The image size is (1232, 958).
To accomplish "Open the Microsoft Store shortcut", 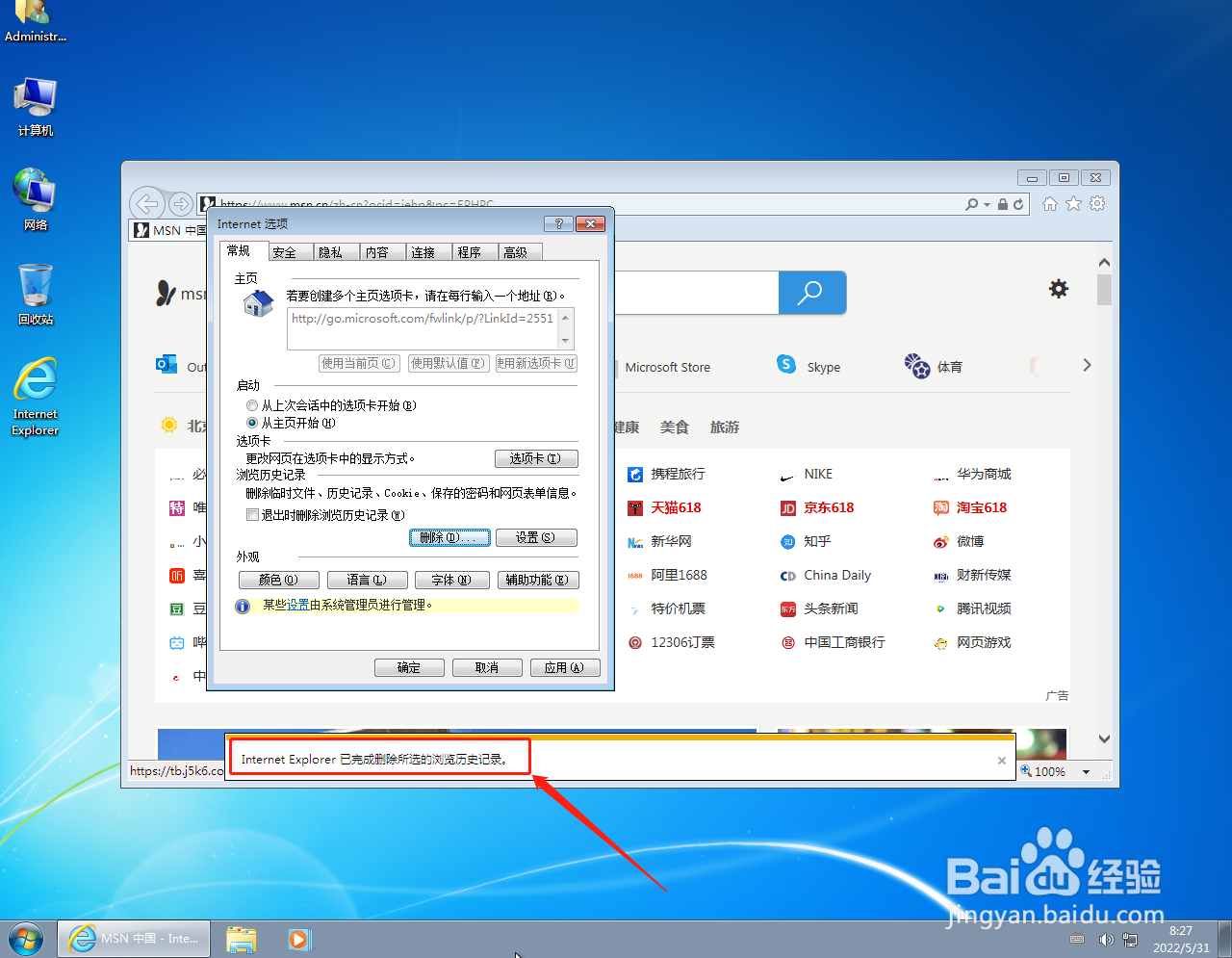I will coord(667,367).
